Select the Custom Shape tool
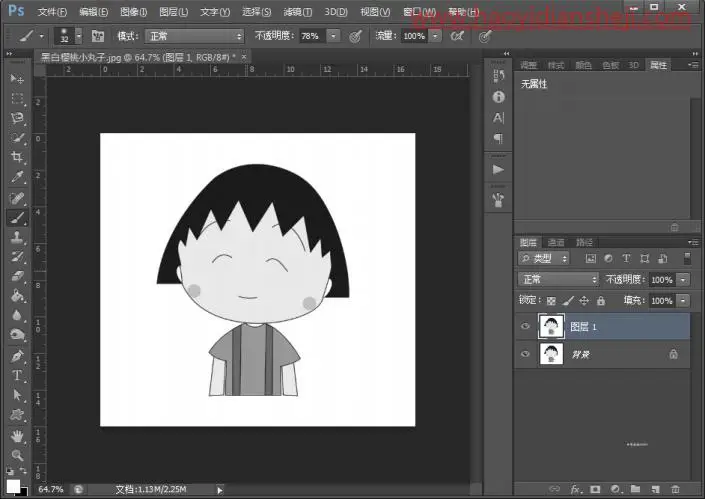The height and width of the screenshot is (499, 705). (17, 414)
